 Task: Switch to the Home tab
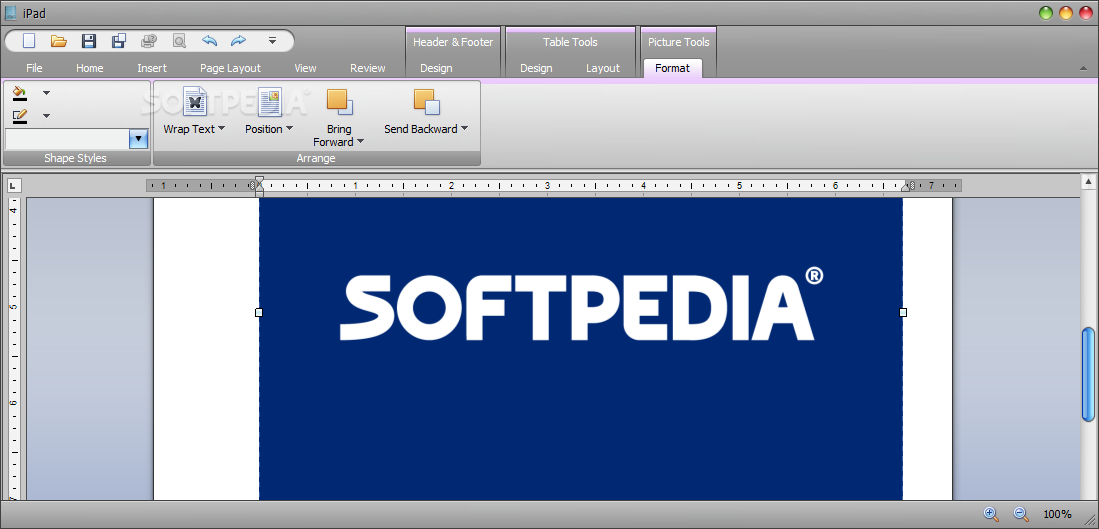point(90,68)
